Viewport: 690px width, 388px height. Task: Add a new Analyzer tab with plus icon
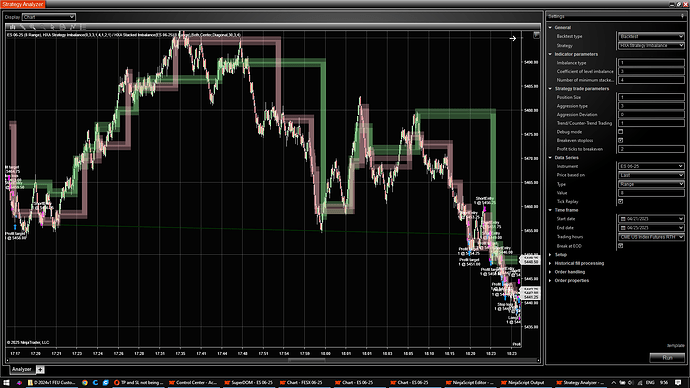(40, 370)
